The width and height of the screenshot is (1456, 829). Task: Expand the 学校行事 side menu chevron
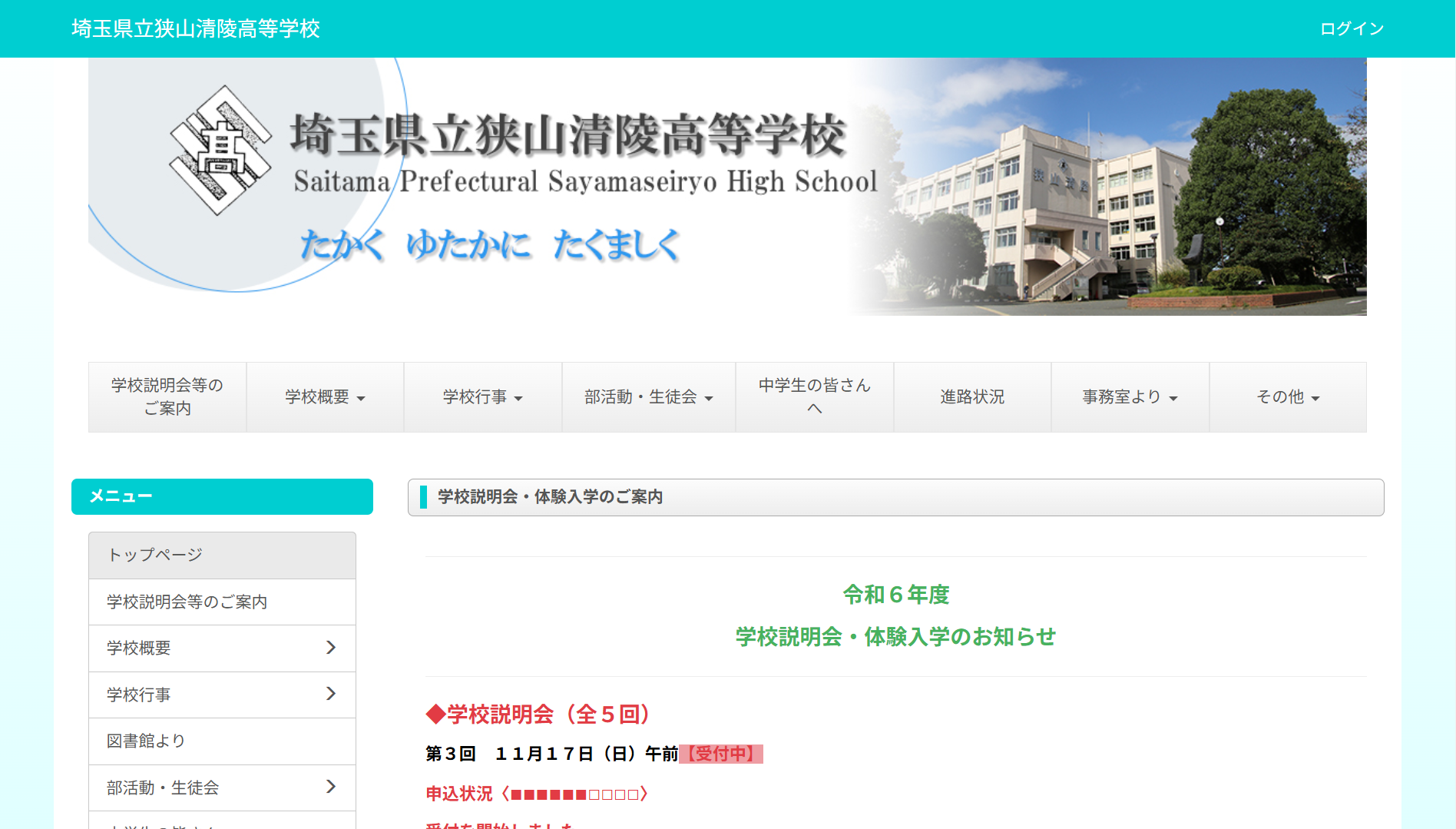pyautogui.click(x=331, y=694)
